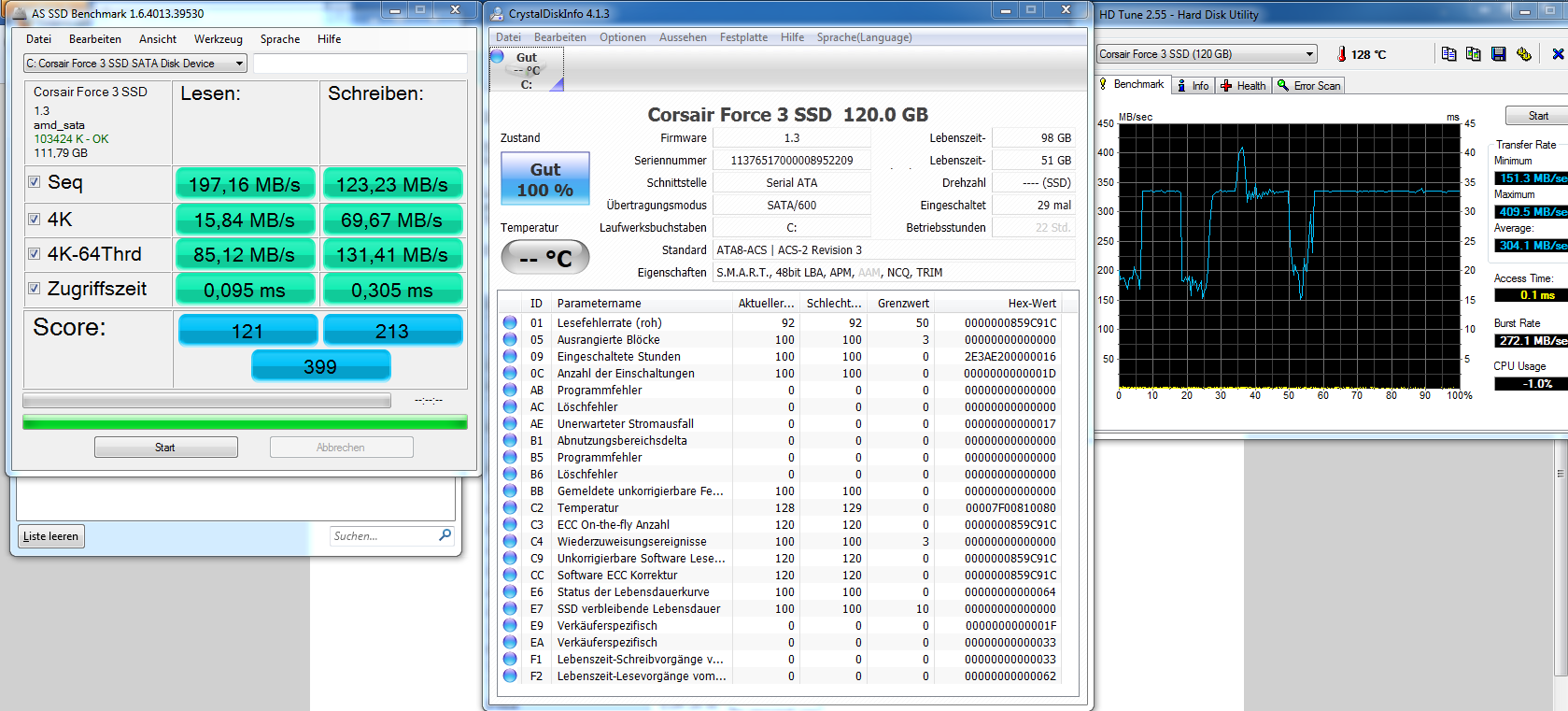
Task: Click Parametername column header
Action: [642, 304]
